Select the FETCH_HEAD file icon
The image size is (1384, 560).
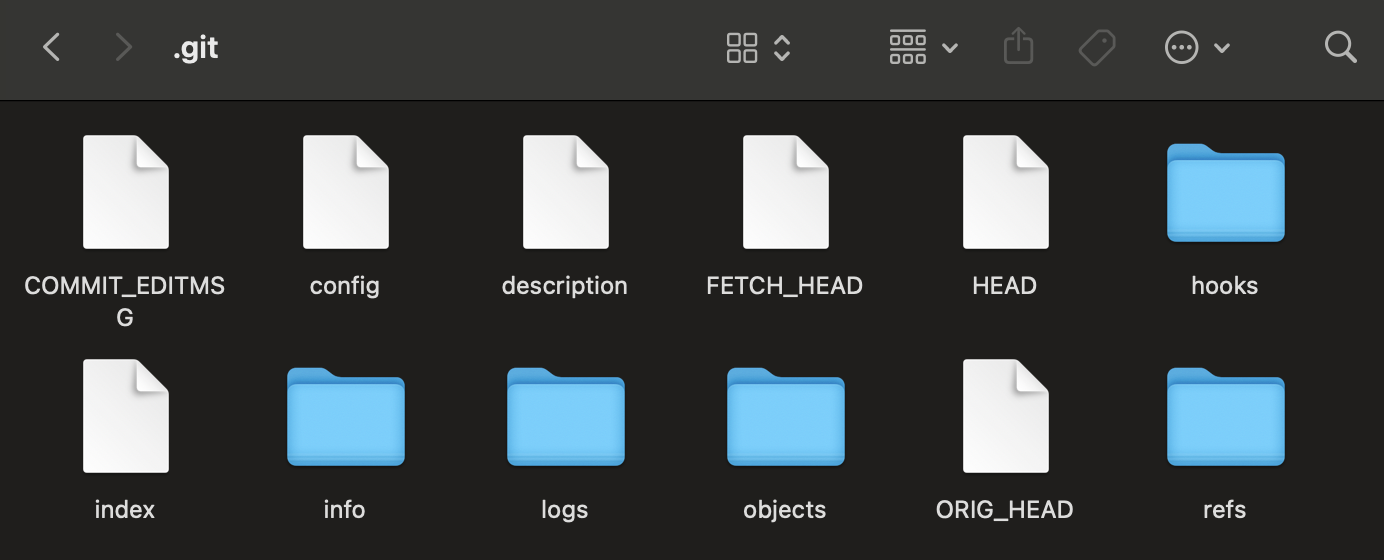click(785, 192)
